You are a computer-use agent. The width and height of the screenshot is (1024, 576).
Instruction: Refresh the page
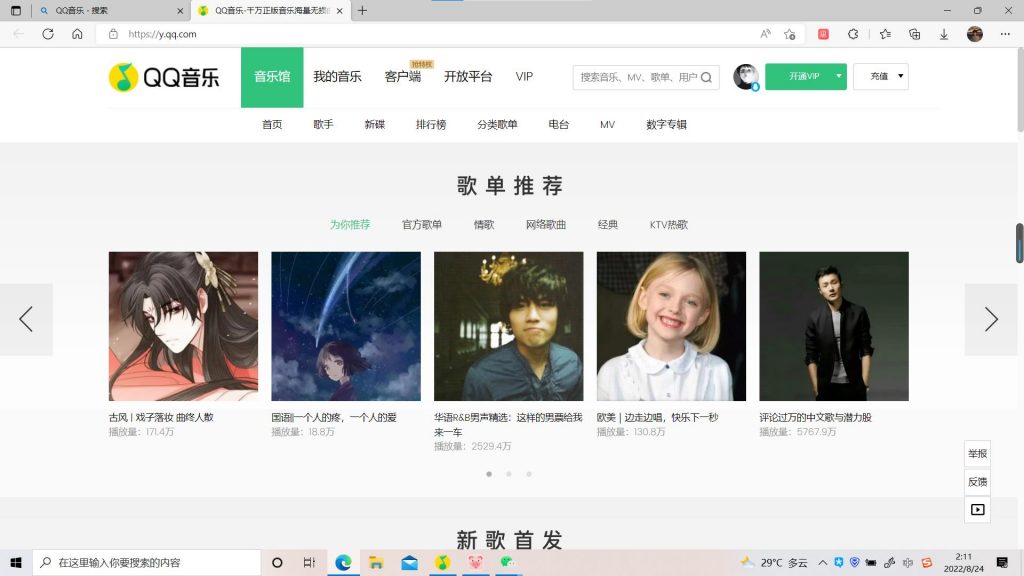coord(48,34)
